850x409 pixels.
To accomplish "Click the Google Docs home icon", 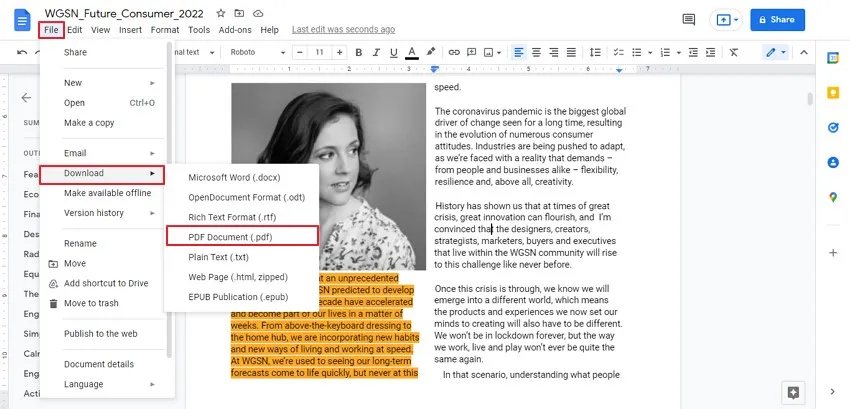I will 22,21.
